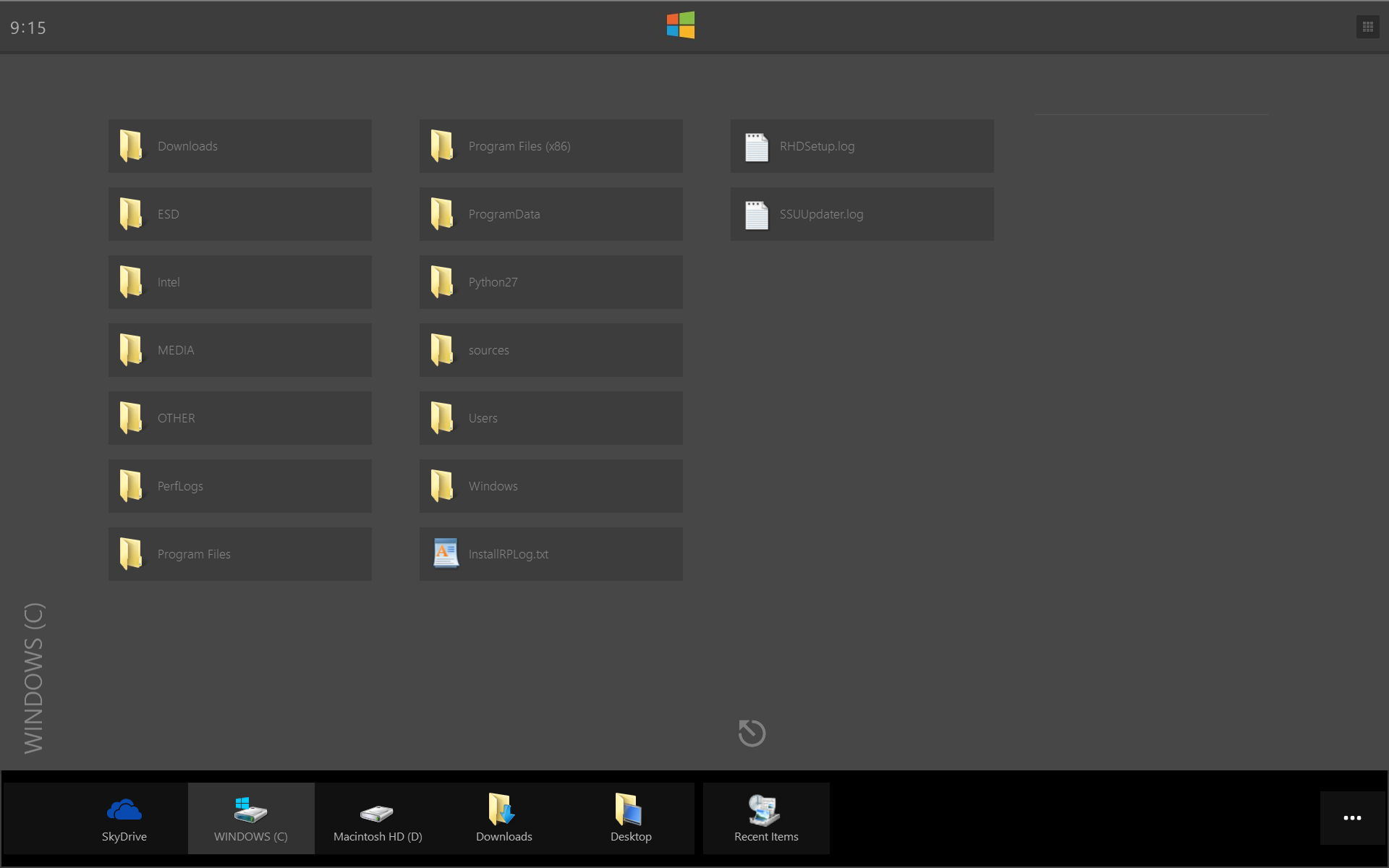
Task: Click the Windows logo at top center
Action: pos(680,25)
